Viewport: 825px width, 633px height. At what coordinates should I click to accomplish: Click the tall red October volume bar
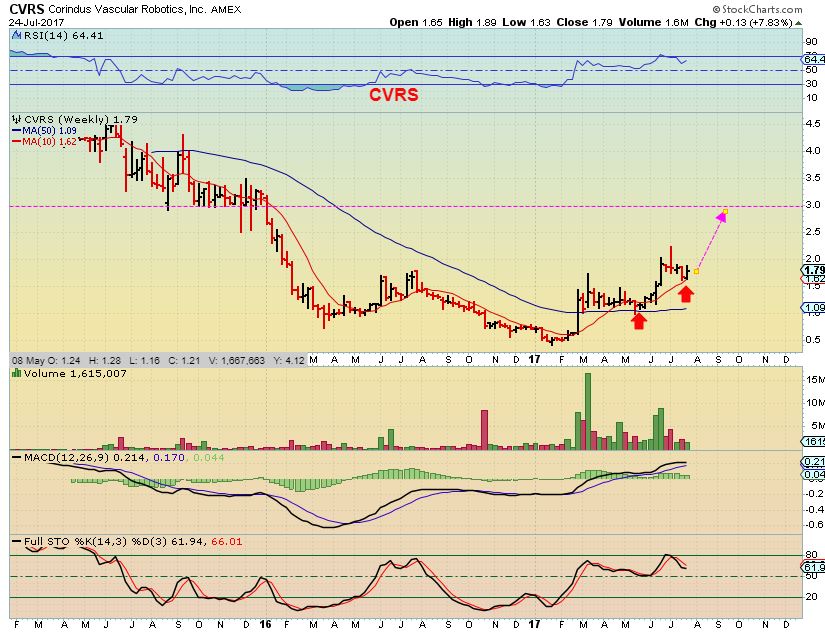(484, 429)
